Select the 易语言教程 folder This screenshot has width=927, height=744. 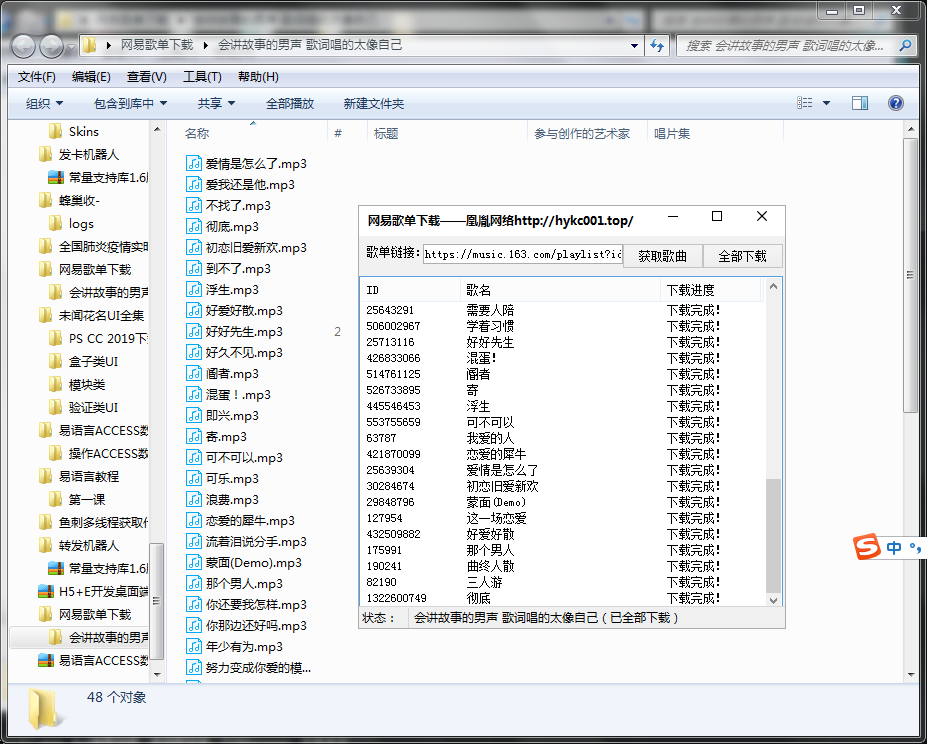click(79, 477)
